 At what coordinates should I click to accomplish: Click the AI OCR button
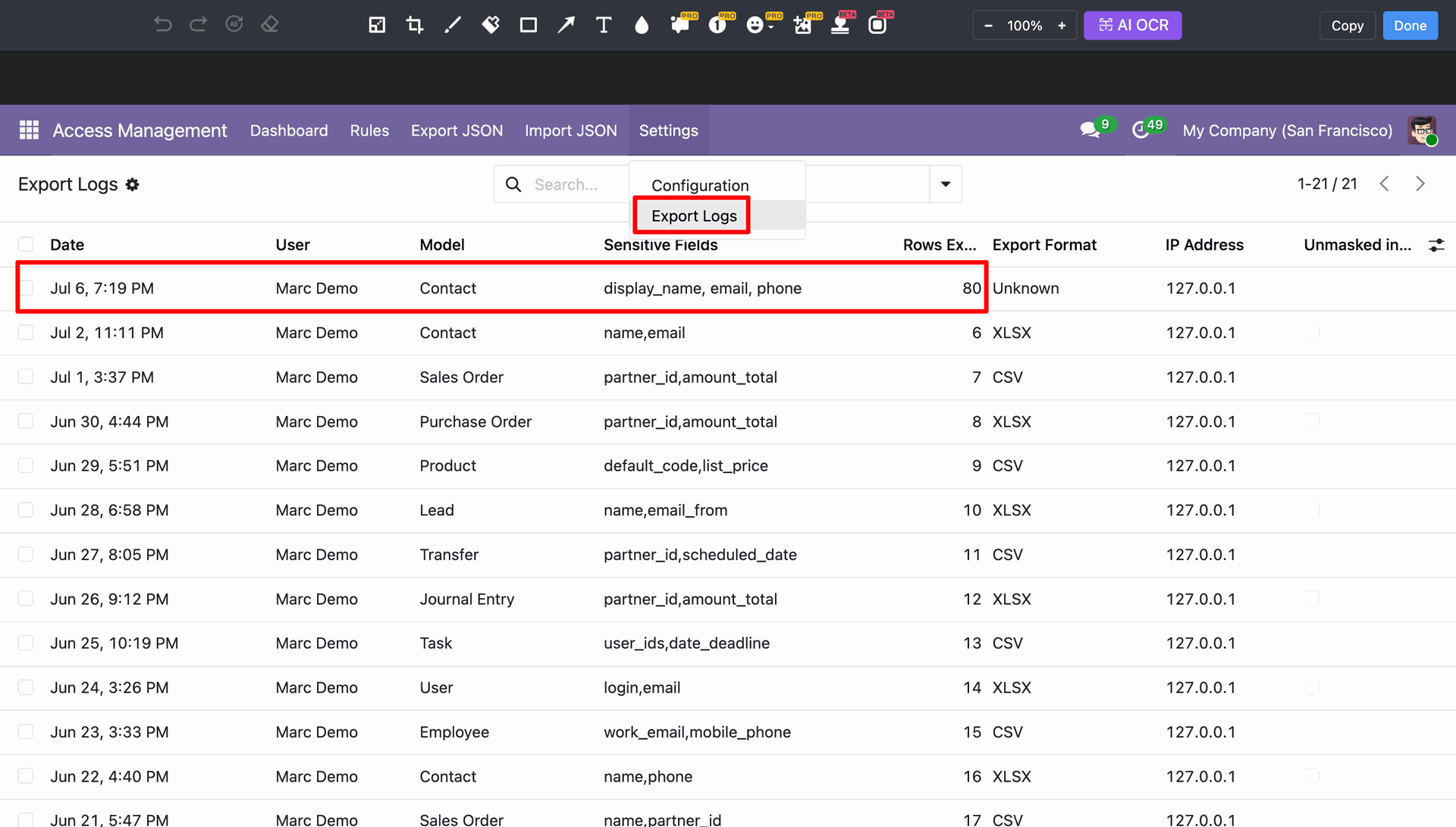click(1133, 25)
